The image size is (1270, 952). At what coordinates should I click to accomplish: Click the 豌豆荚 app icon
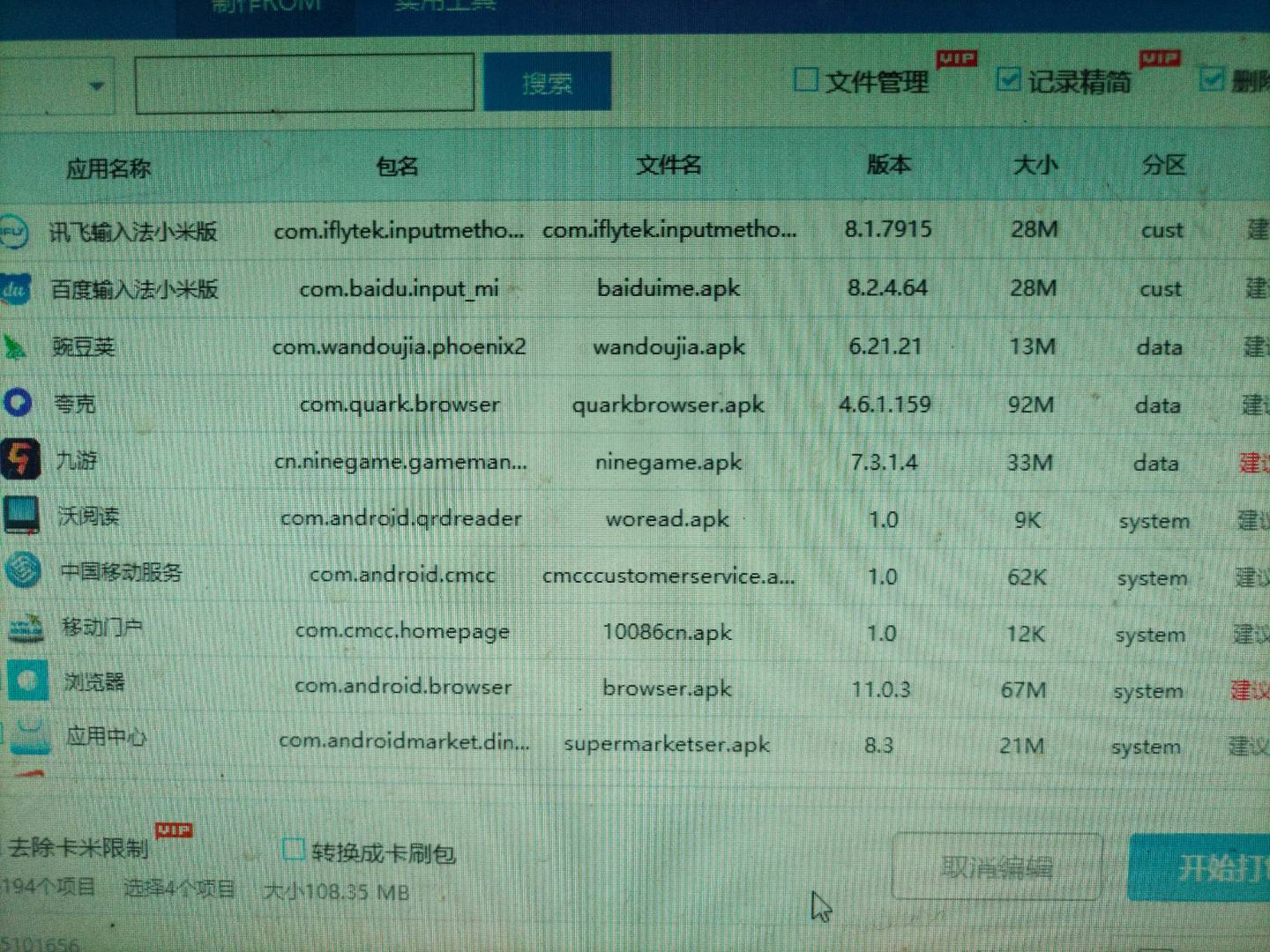(x=14, y=347)
